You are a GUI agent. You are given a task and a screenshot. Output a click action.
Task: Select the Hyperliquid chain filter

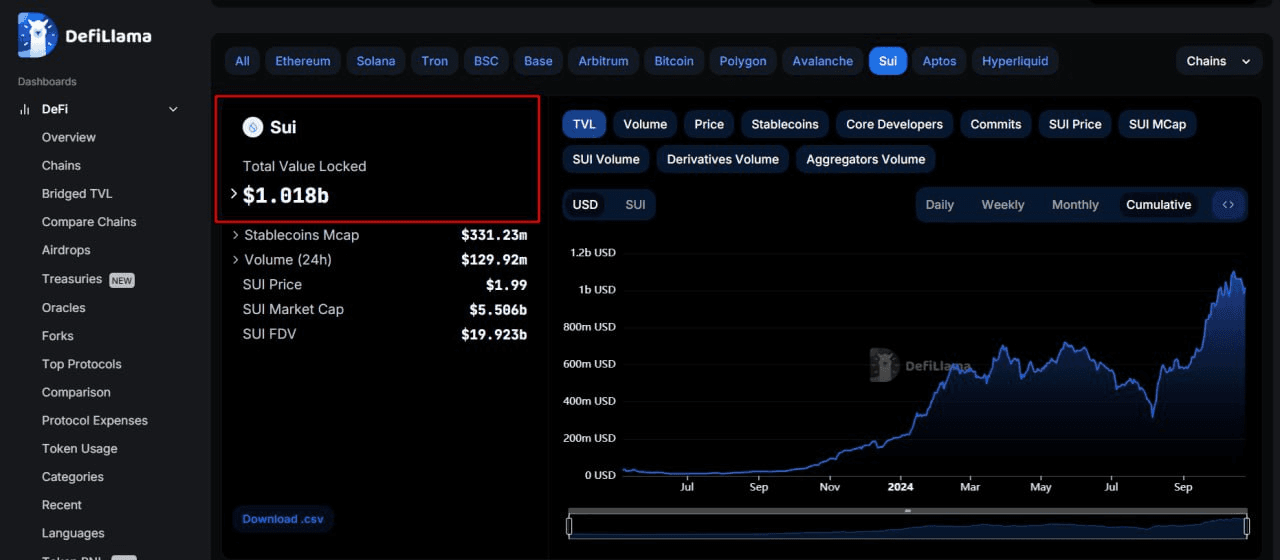pos(1015,61)
